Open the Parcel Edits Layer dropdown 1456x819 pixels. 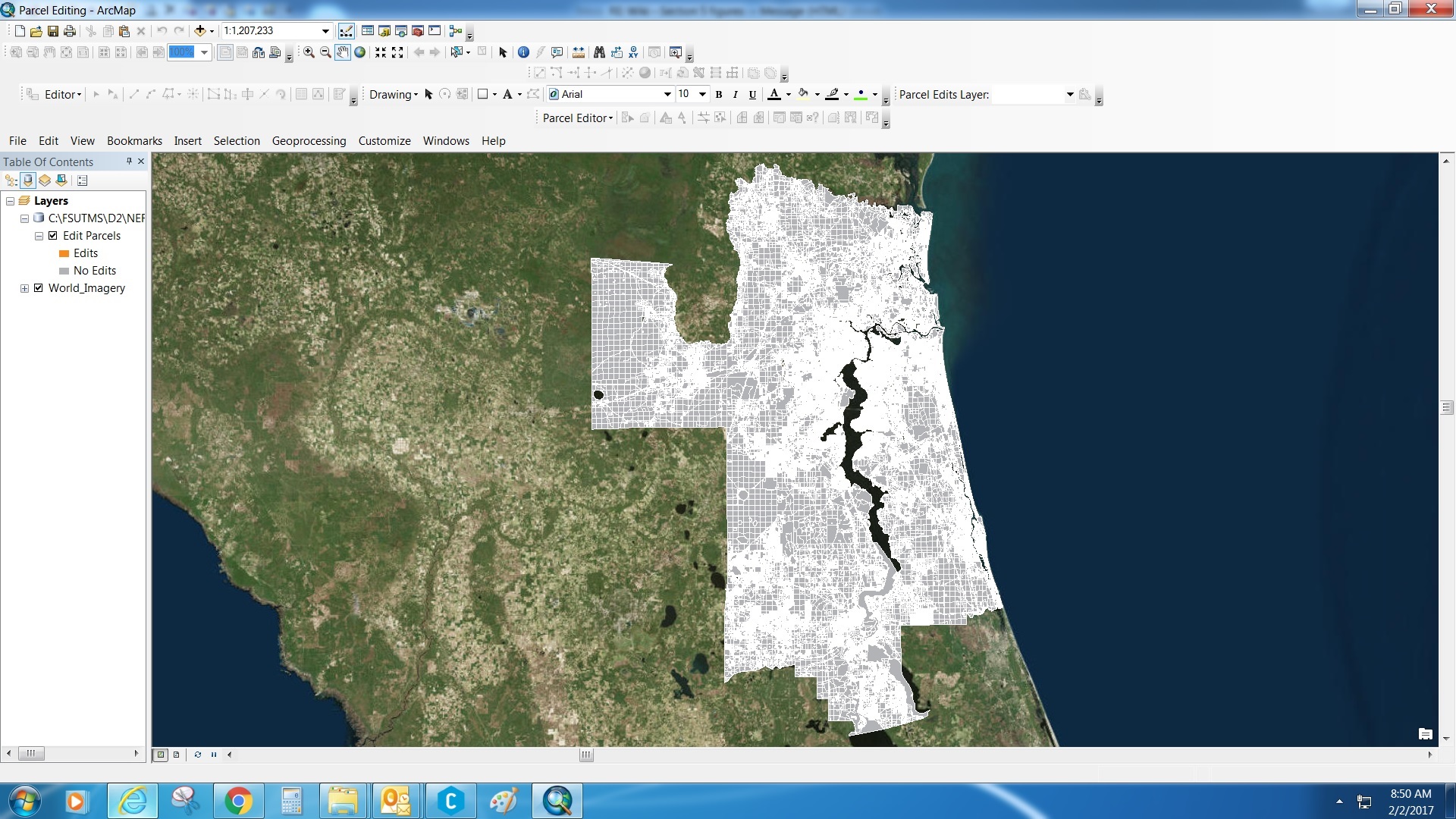[x=1070, y=95]
